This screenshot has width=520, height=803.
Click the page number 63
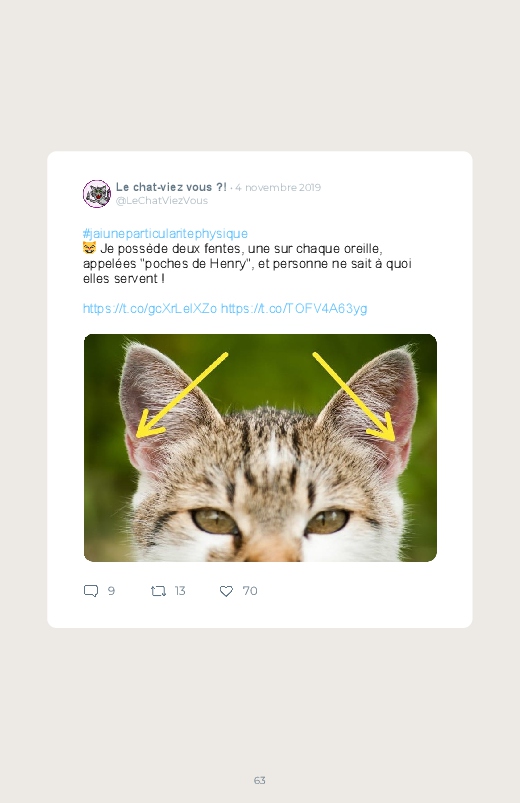click(260, 780)
